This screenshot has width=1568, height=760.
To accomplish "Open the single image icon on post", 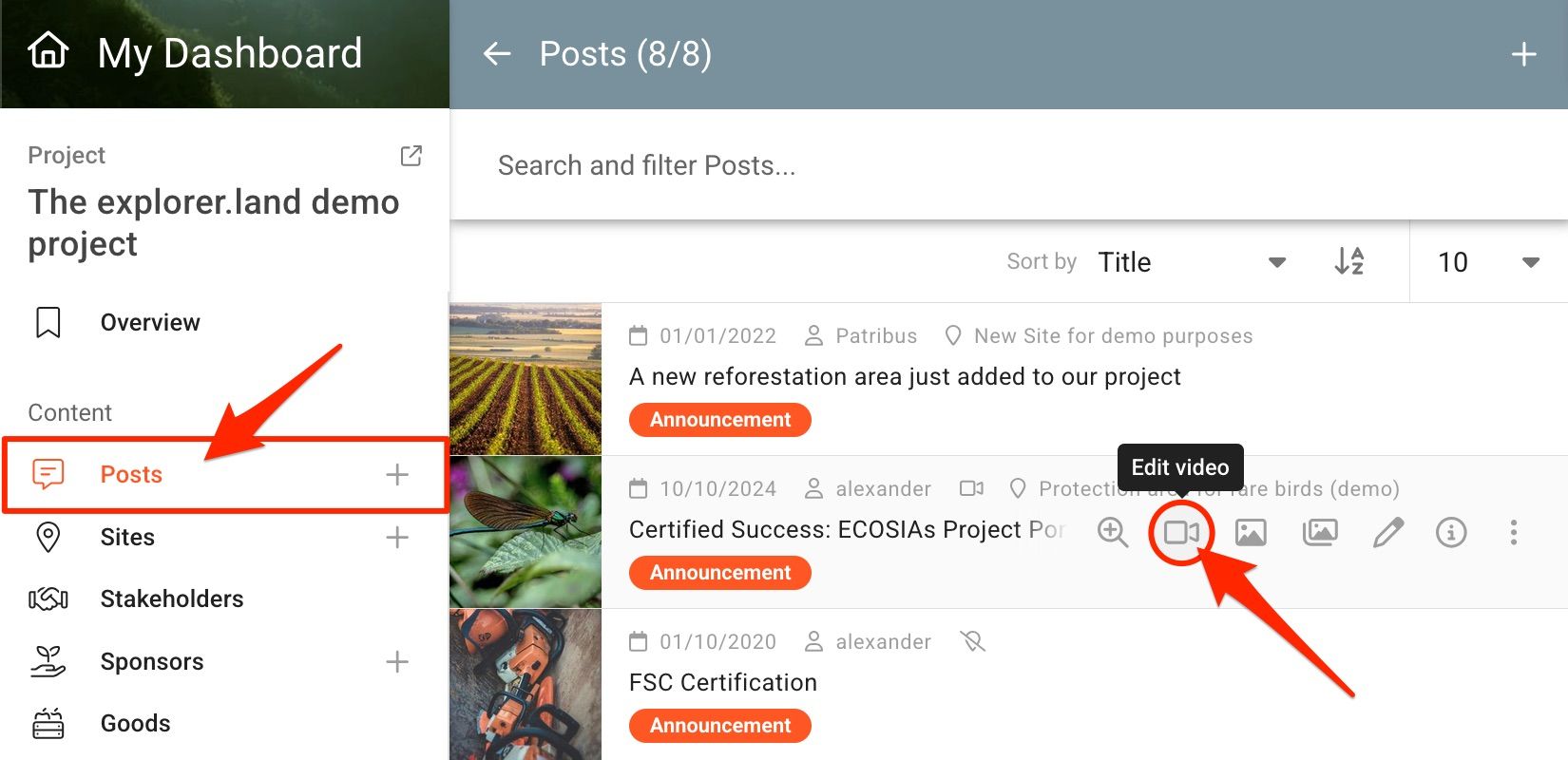I will coord(1251,532).
